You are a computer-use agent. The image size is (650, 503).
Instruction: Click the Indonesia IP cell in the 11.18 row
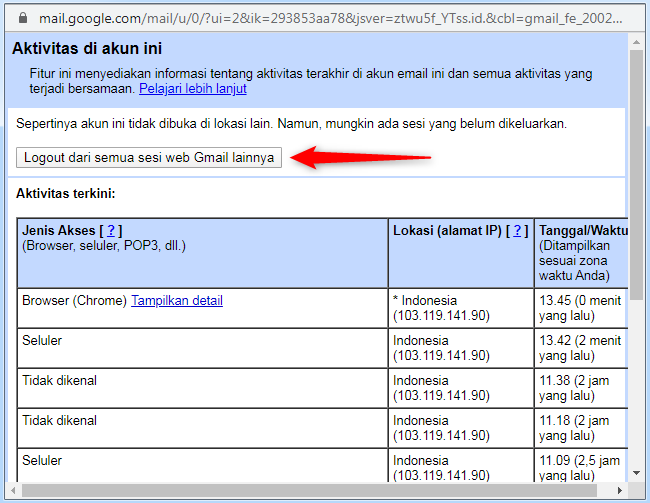pos(461,428)
